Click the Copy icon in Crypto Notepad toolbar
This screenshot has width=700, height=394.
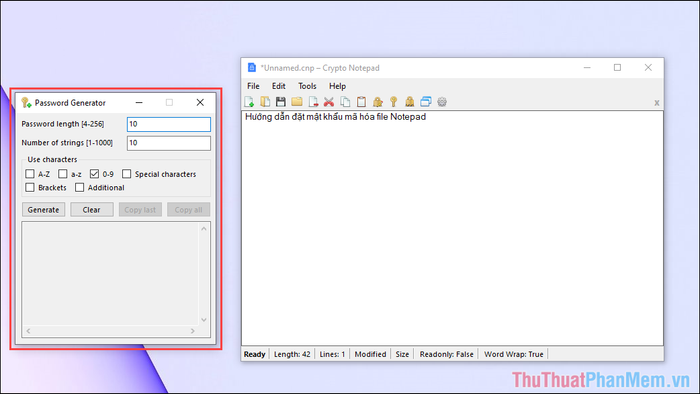point(345,102)
